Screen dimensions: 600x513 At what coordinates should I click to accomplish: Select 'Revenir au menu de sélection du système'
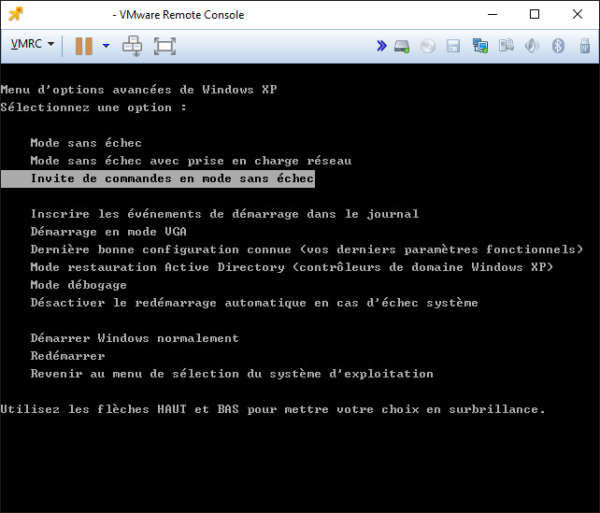coord(232,374)
